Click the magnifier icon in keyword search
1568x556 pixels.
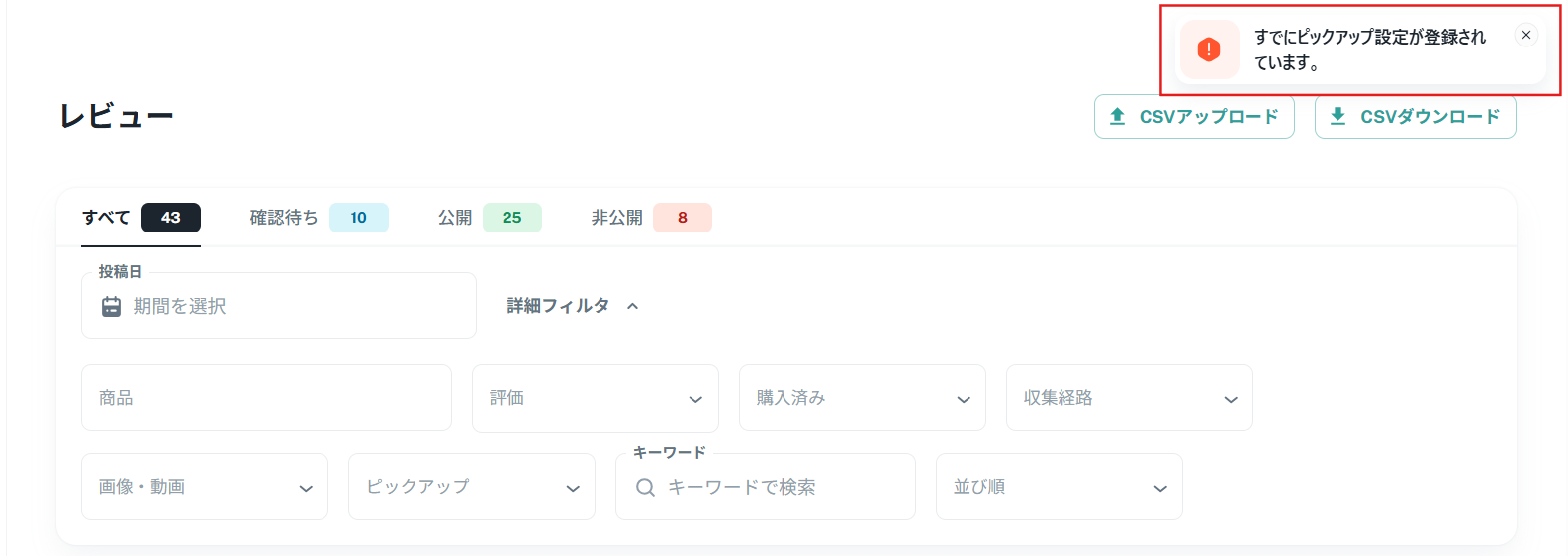click(645, 487)
